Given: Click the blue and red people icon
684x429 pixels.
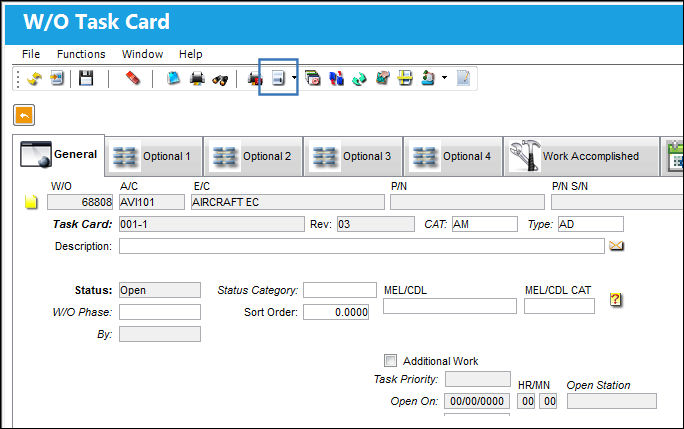Looking at the screenshot, I should point(336,79).
